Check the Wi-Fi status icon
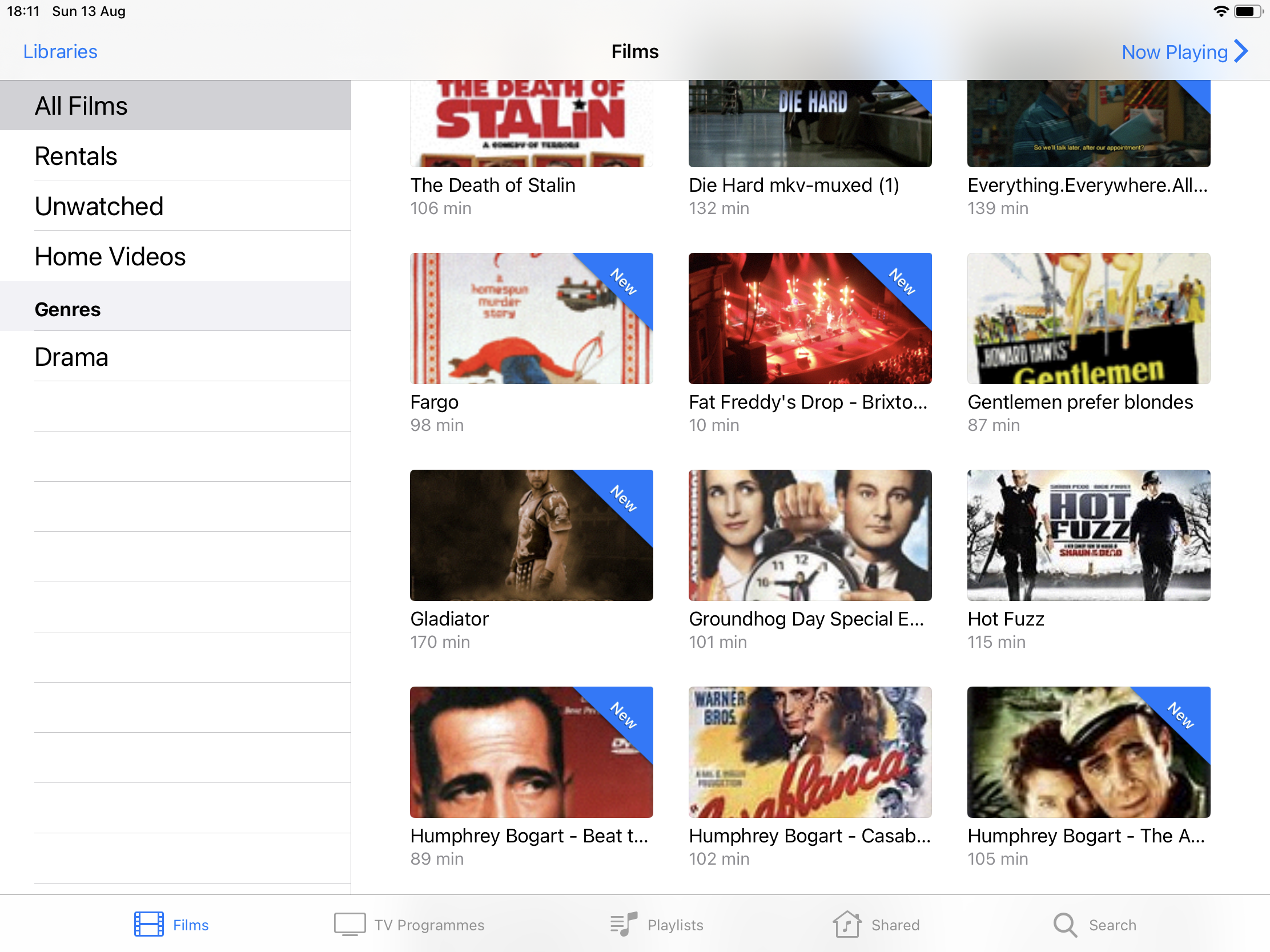The width and height of the screenshot is (1270, 952). tap(1221, 11)
